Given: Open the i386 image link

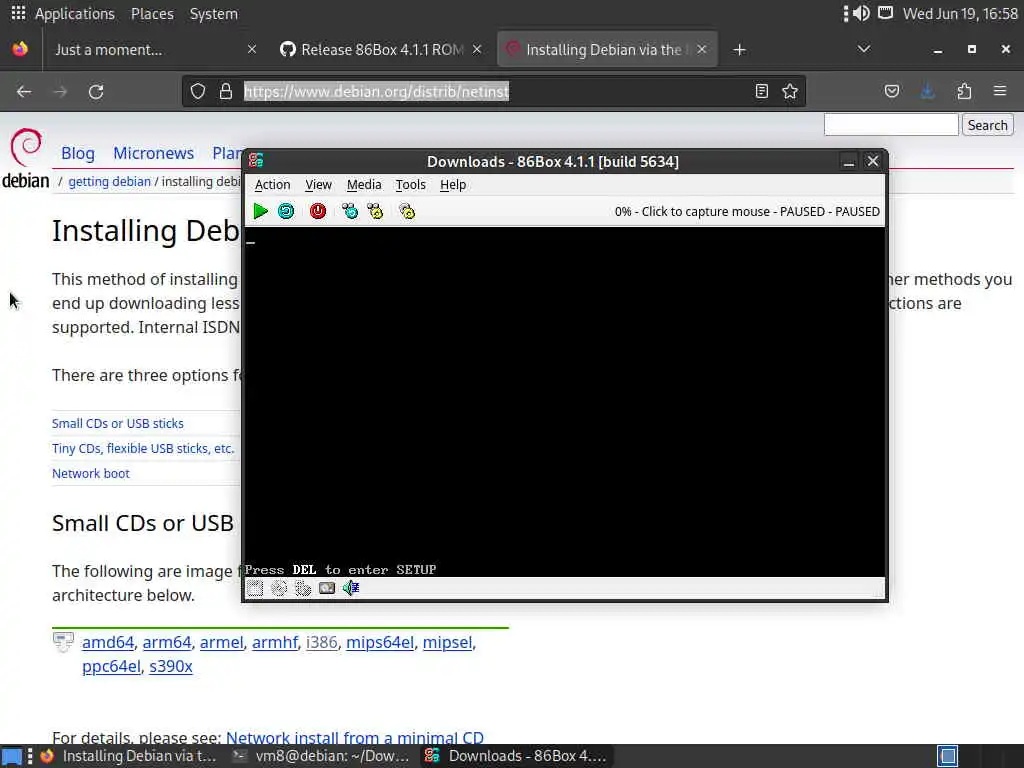Looking at the screenshot, I should [321, 643].
